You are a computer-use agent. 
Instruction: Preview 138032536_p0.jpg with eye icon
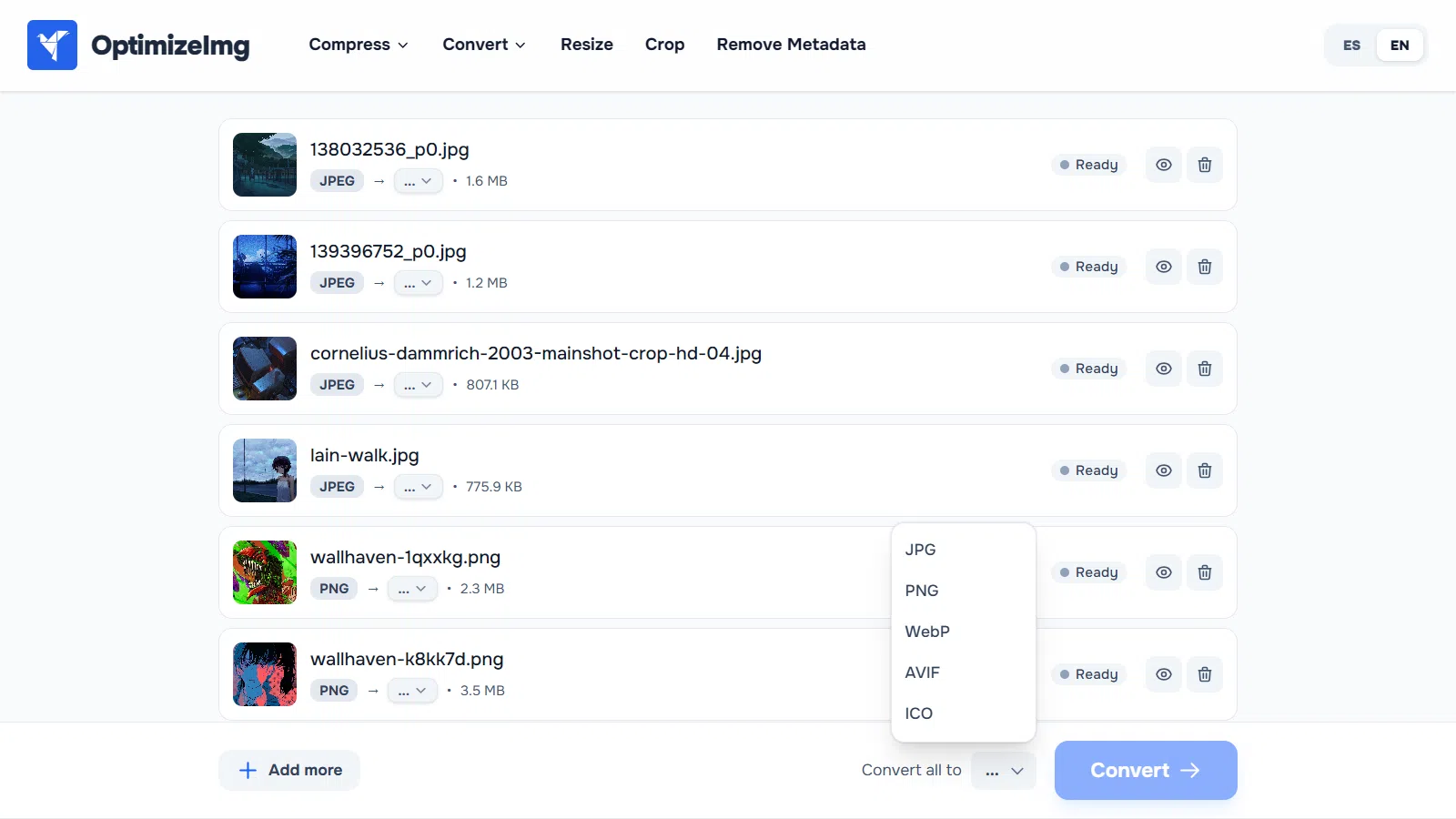[x=1164, y=165]
